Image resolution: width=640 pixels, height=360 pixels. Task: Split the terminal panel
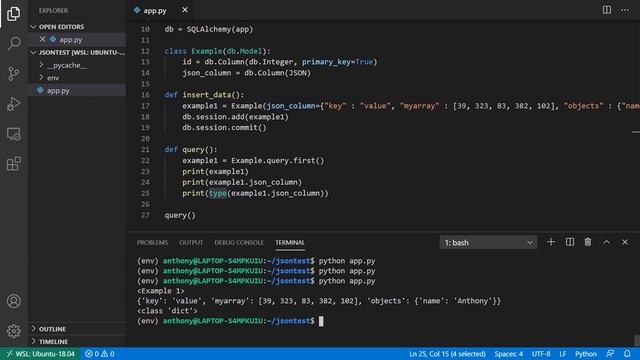(570, 242)
